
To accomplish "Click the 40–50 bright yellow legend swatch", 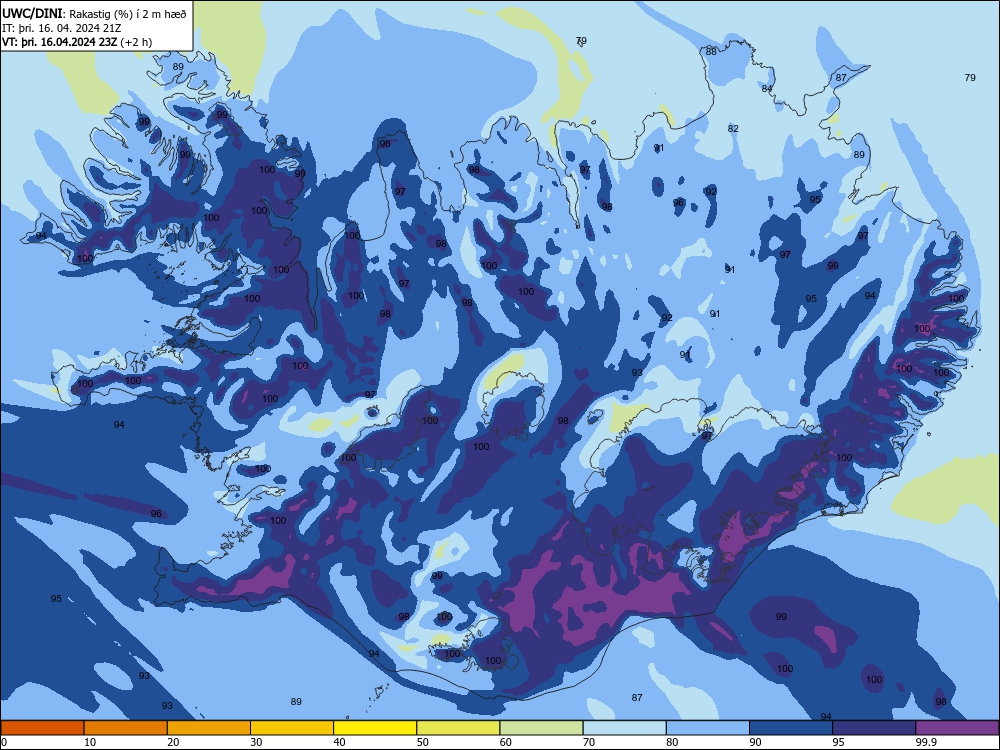I will click(x=375, y=728).
